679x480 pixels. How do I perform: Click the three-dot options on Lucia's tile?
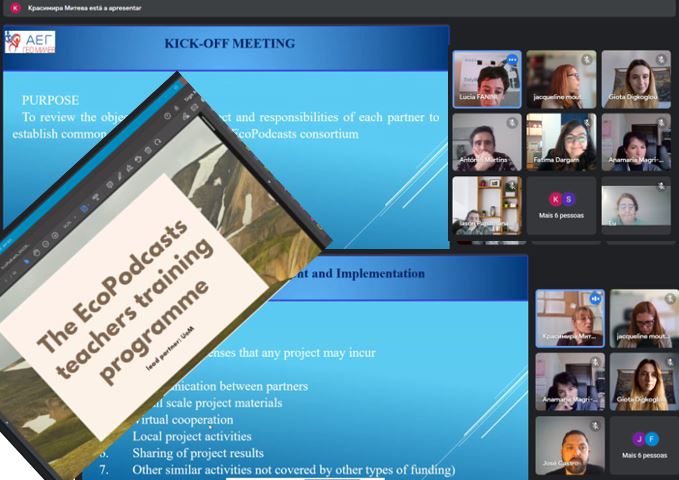512,60
